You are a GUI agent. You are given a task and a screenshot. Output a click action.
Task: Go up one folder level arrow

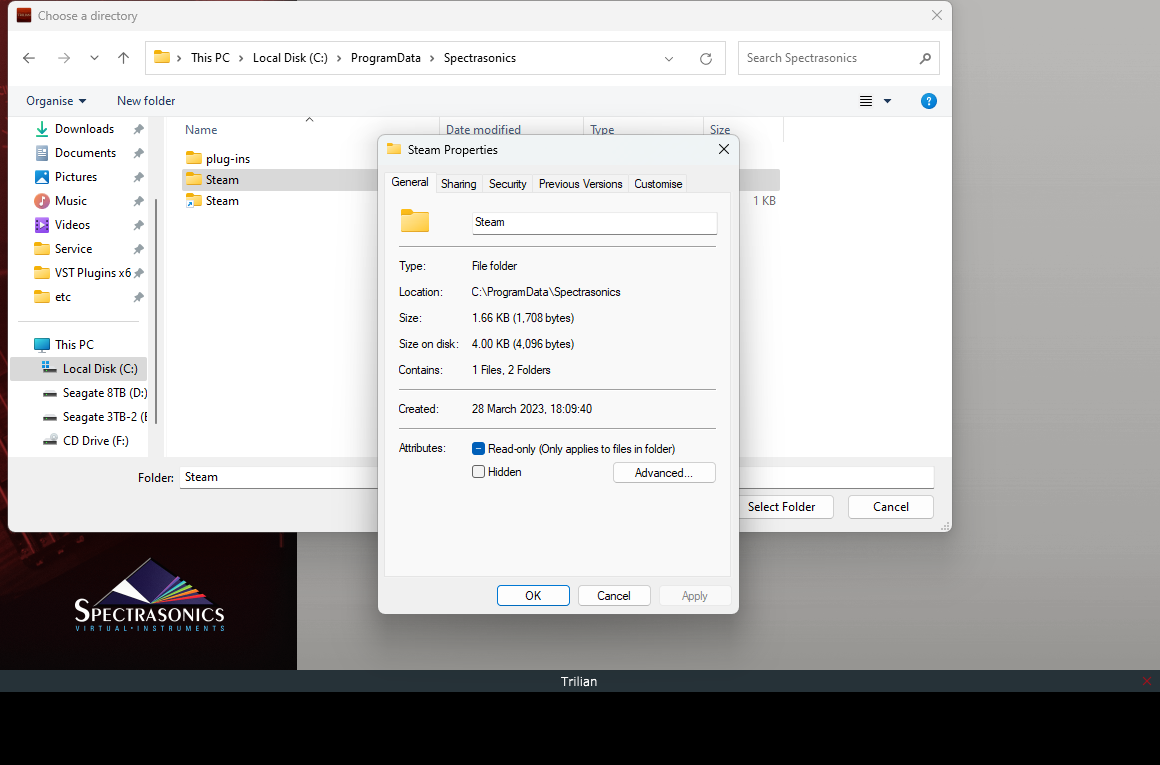(124, 58)
